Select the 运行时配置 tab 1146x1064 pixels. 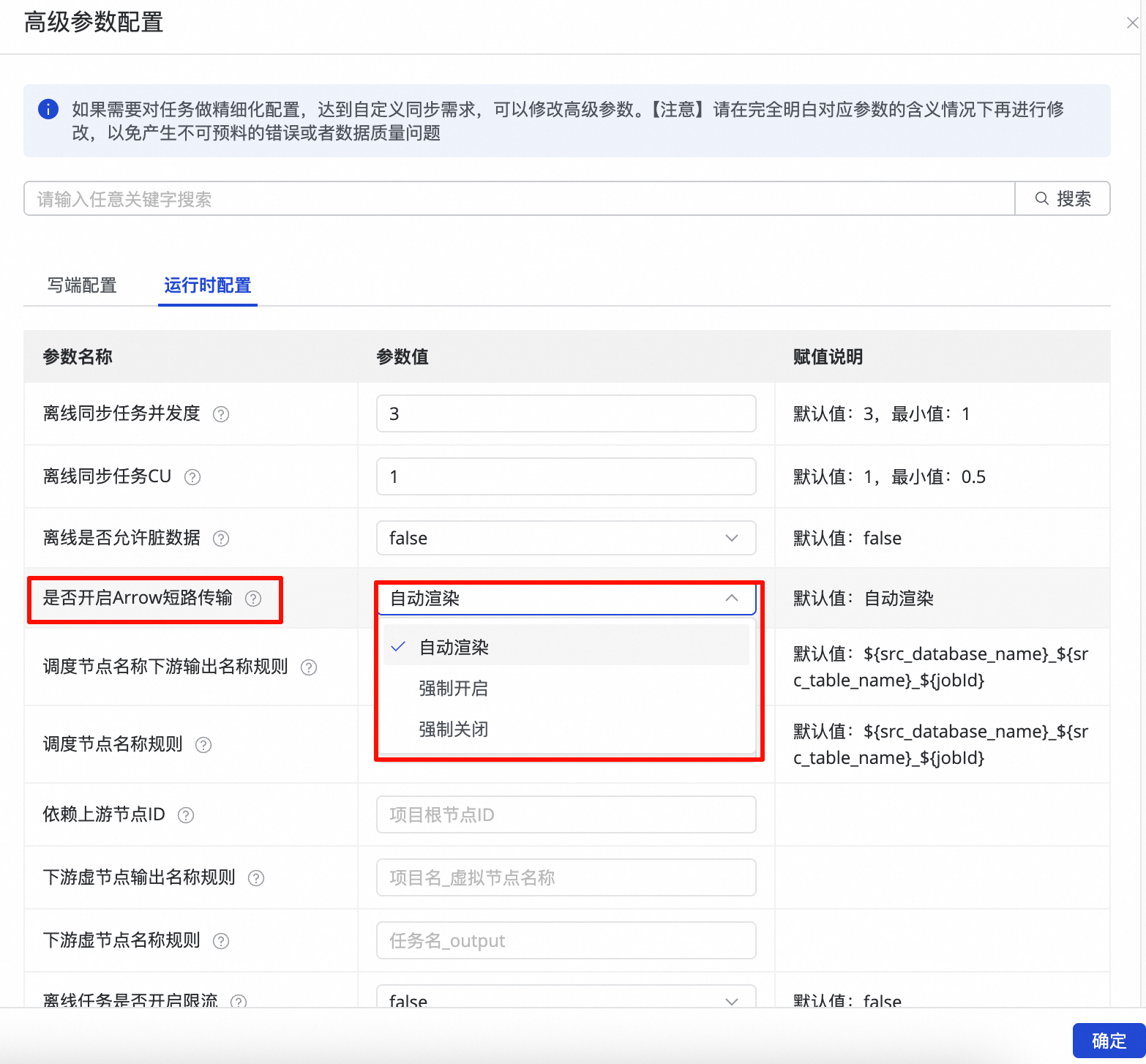point(208,285)
